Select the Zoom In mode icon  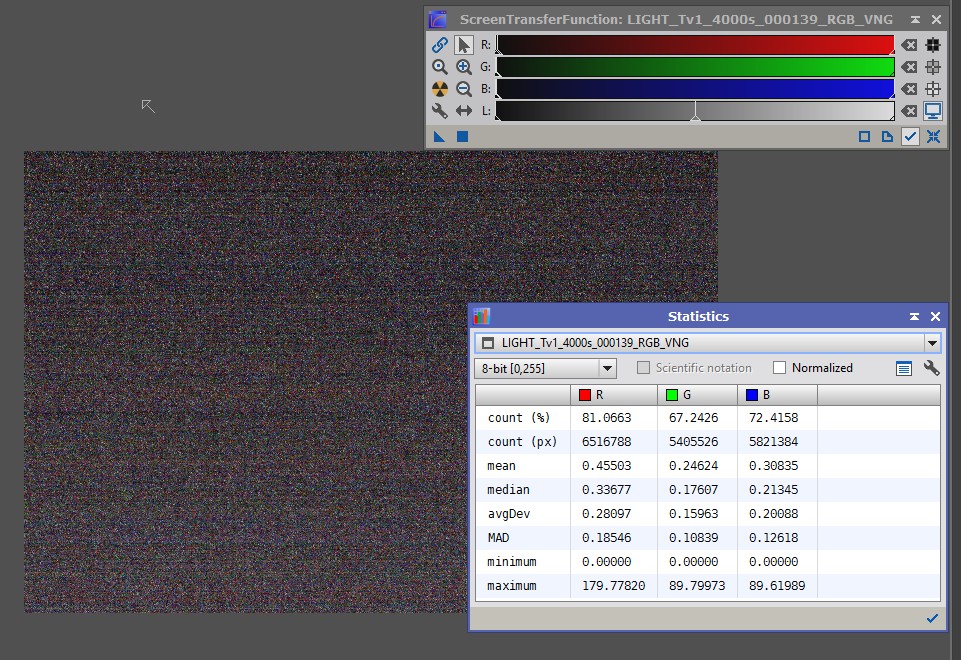(x=464, y=67)
